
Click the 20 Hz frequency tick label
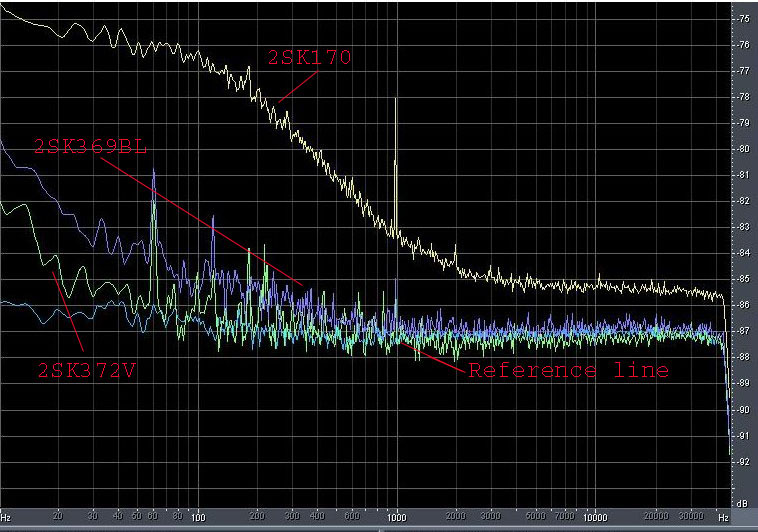(58, 516)
